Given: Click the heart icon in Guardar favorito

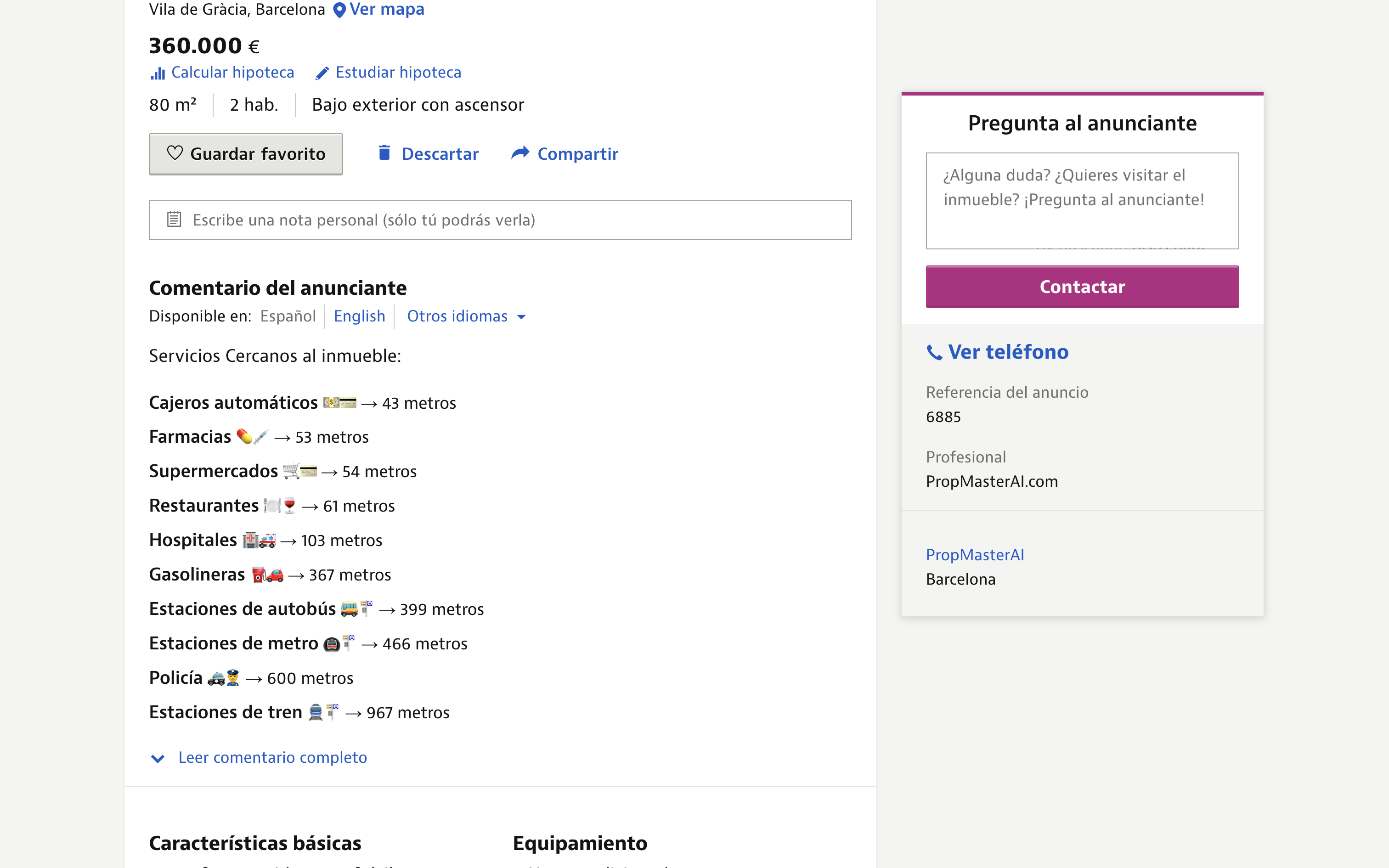Looking at the screenshot, I should click(x=175, y=153).
